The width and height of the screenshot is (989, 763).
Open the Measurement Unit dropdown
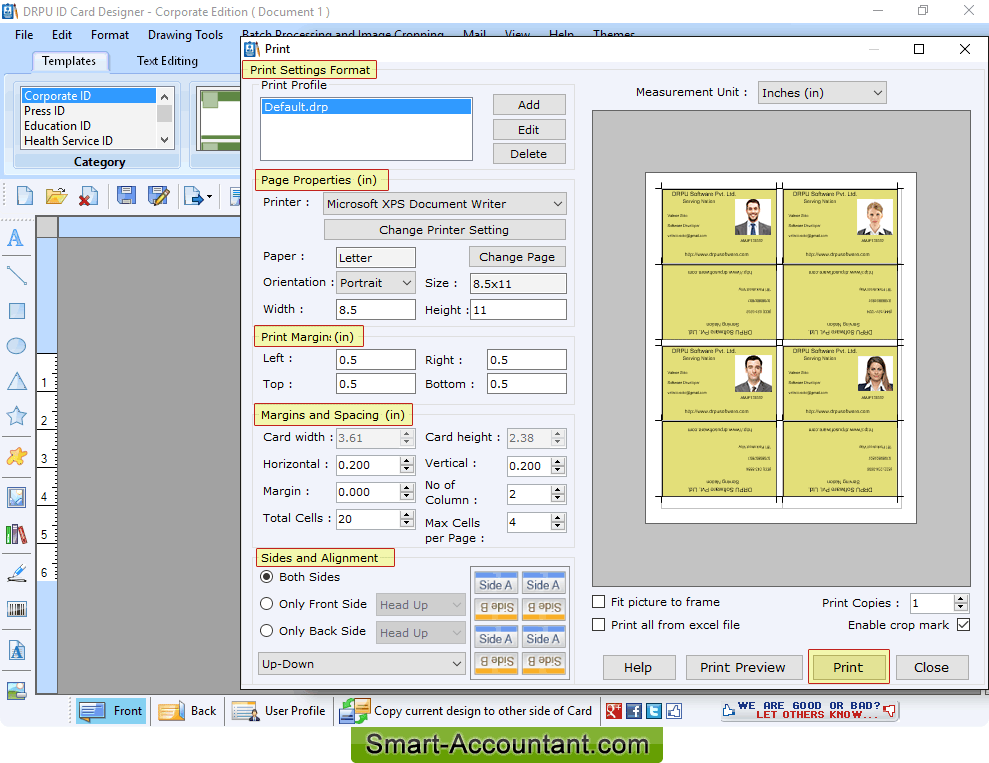coord(822,93)
